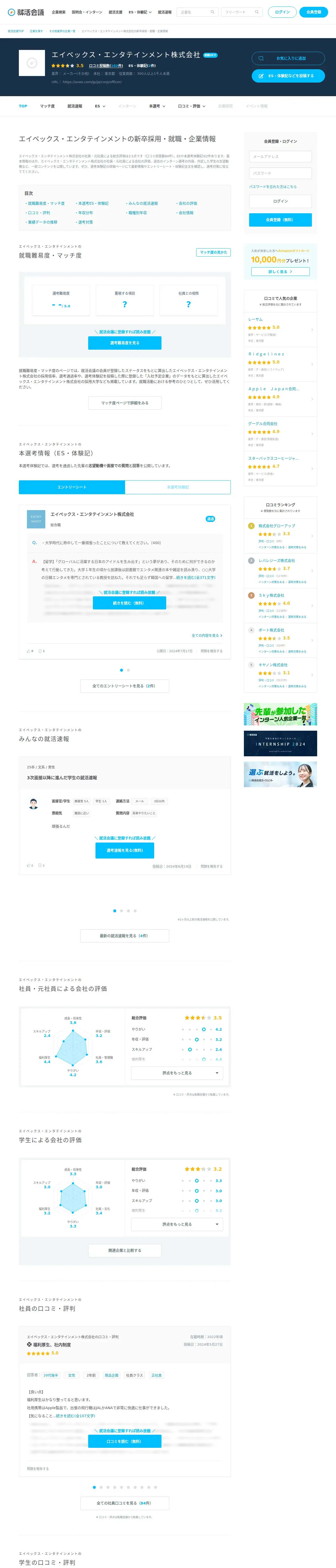336x1568 pixels.
Task: Click パスワードを忘れた方はこちら link
Action: pyautogui.click(x=273, y=187)
